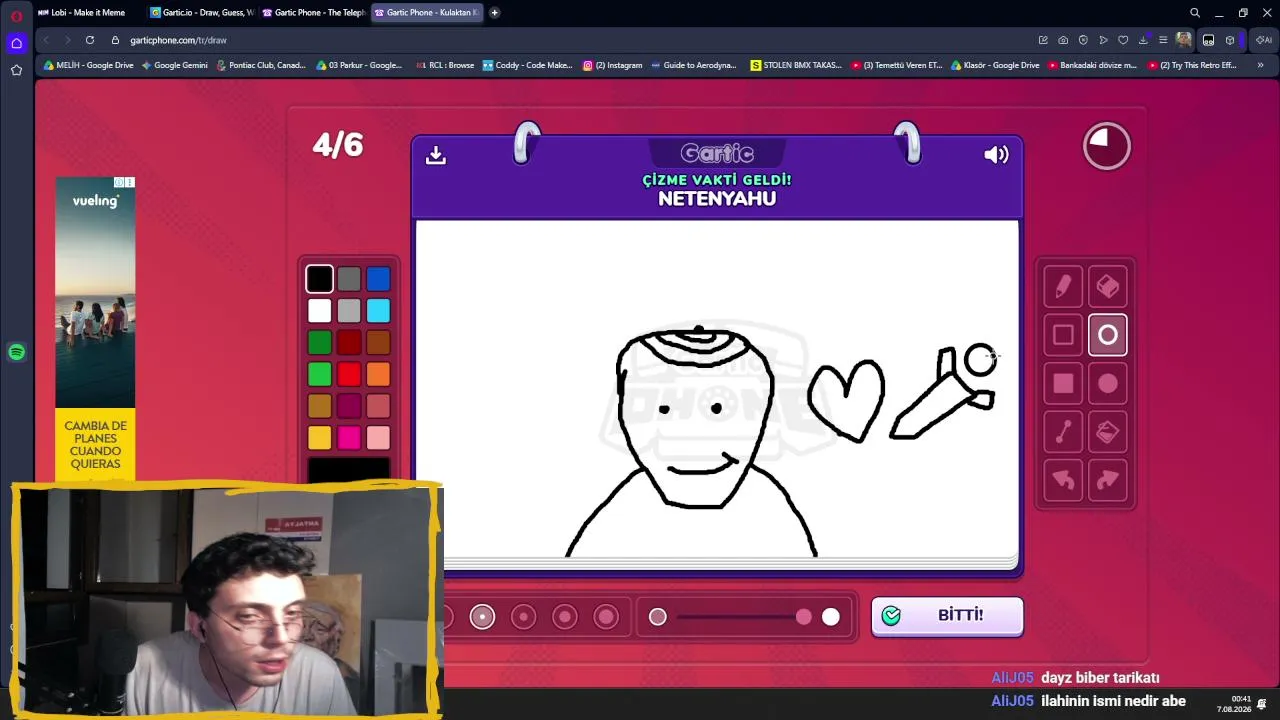This screenshot has height=720, width=1280.
Task: Open the Opera main menu logo
Action: (x=16, y=16)
